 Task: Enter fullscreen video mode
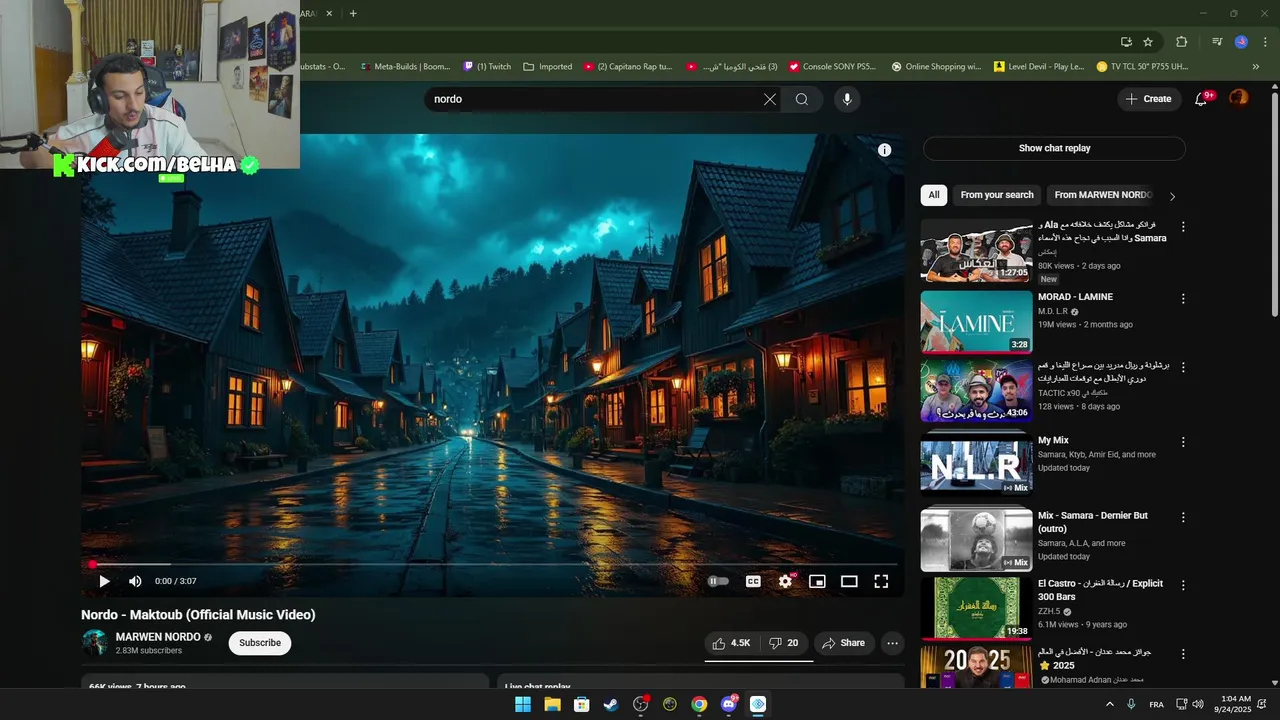tap(881, 581)
